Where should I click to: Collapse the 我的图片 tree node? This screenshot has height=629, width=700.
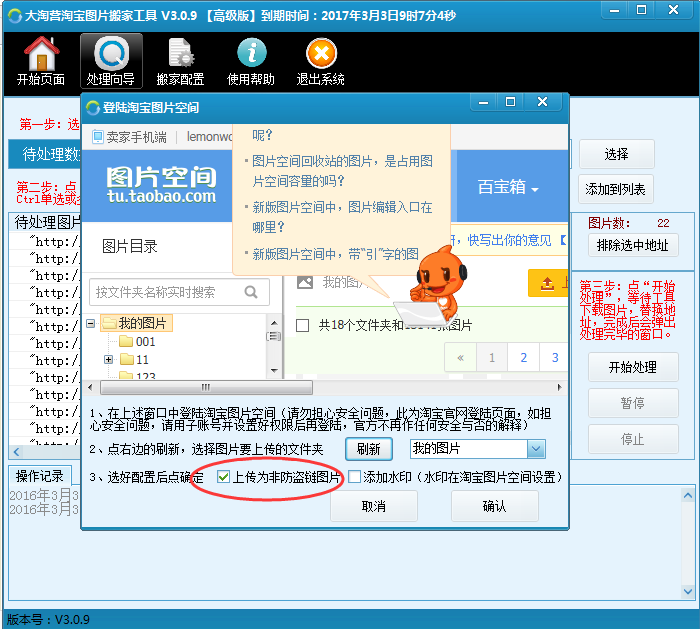point(91,323)
